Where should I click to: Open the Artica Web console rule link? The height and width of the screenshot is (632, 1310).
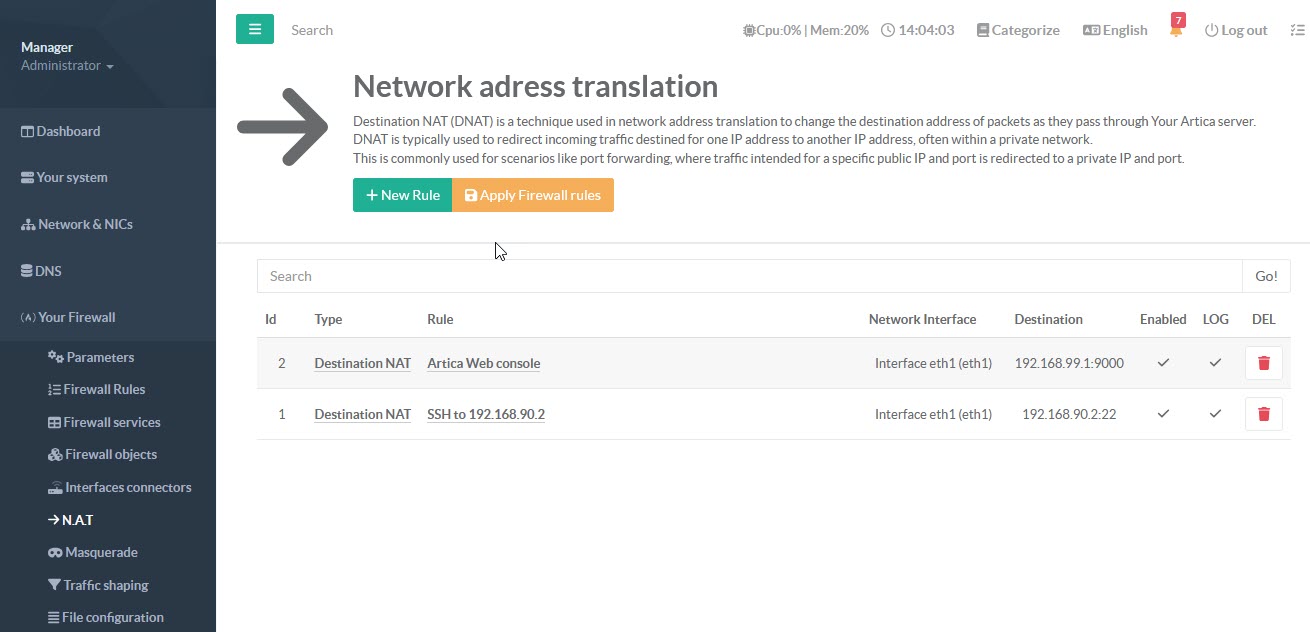(x=483, y=363)
